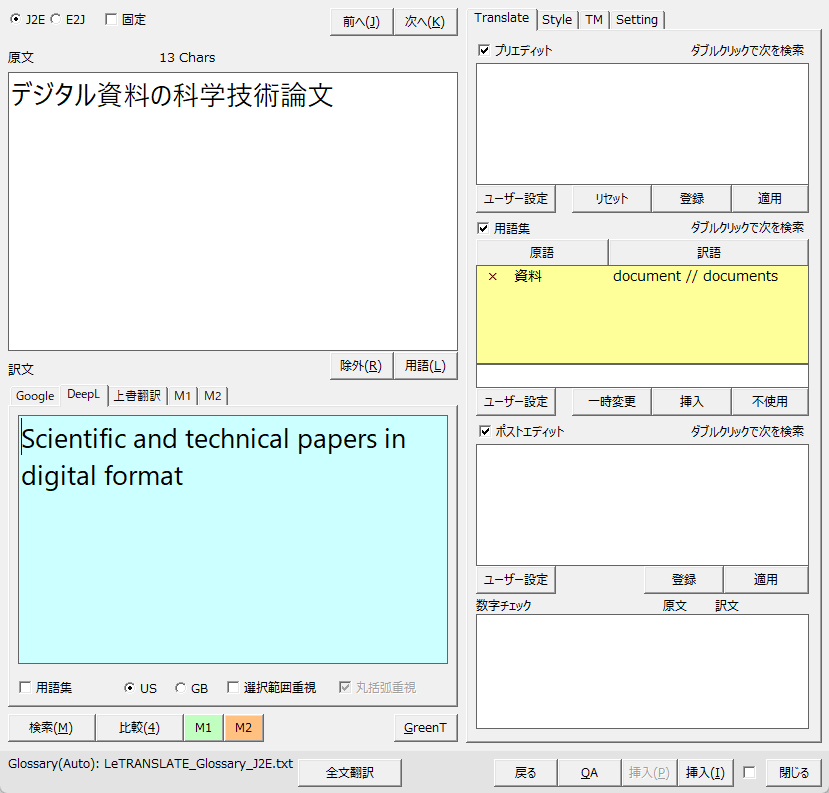Click the 訳語 column header
829x793 pixels.
pyautogui.click(x=708, y=252)
